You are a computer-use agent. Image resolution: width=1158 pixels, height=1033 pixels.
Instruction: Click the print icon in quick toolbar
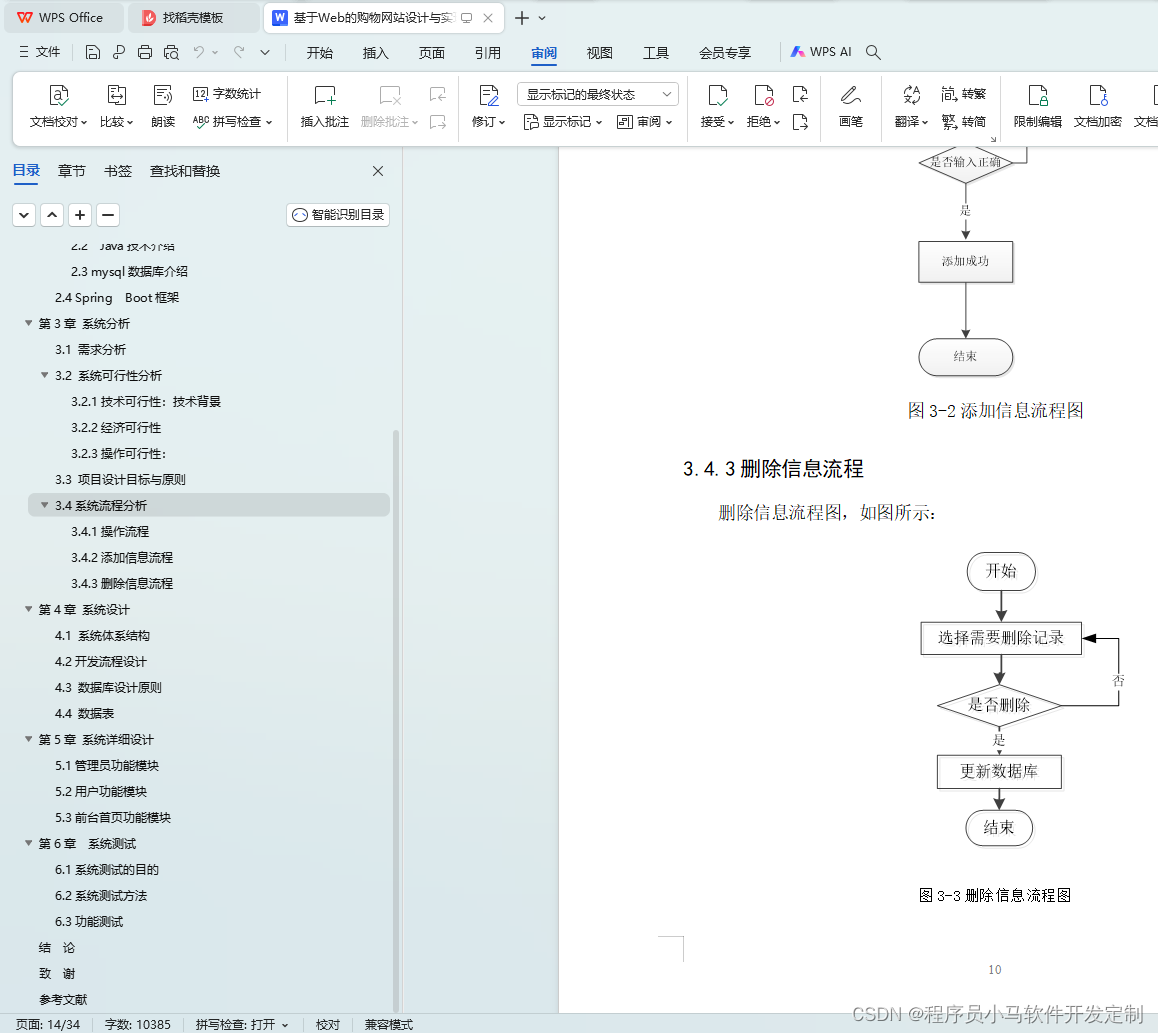(x=145, y=52)
